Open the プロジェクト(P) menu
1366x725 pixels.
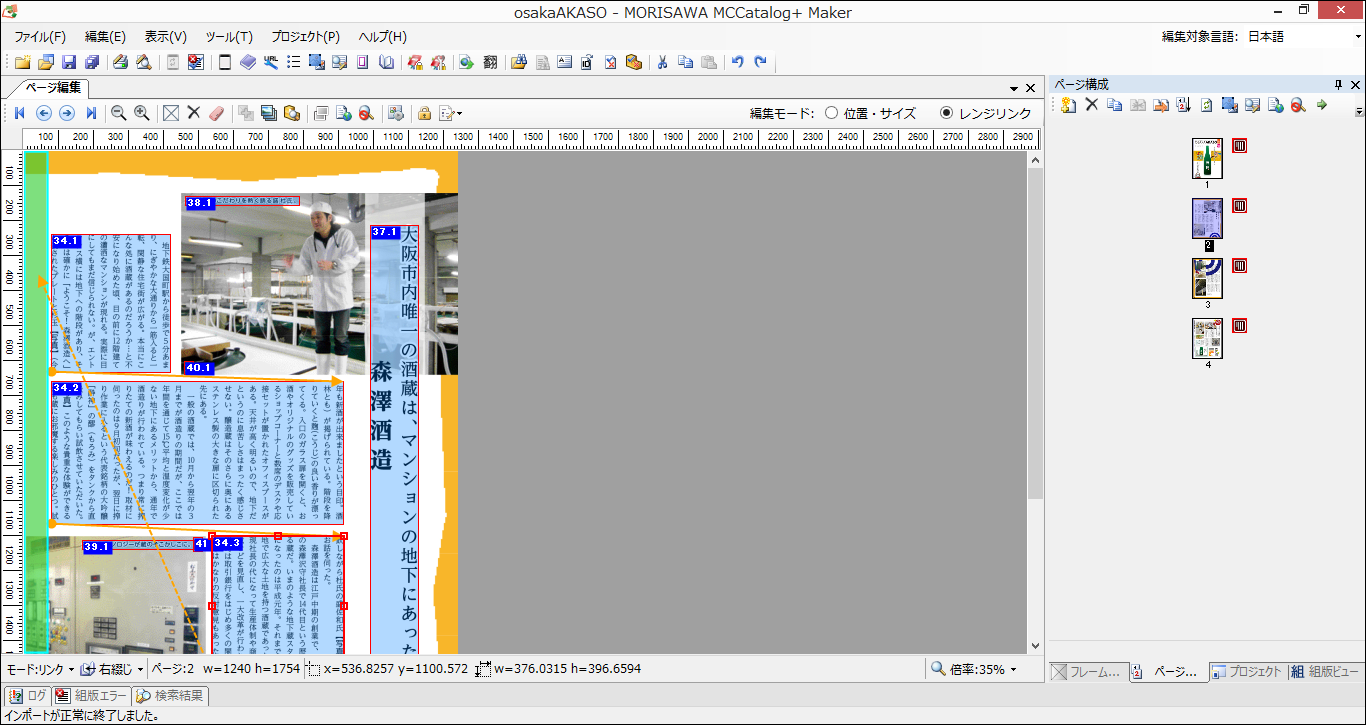306,37
